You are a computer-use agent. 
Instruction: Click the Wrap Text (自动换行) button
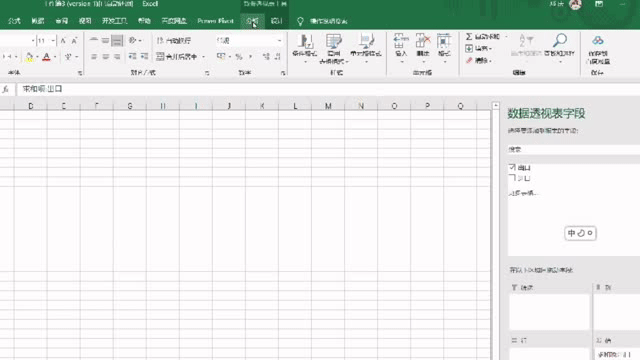tap(174, 40)
